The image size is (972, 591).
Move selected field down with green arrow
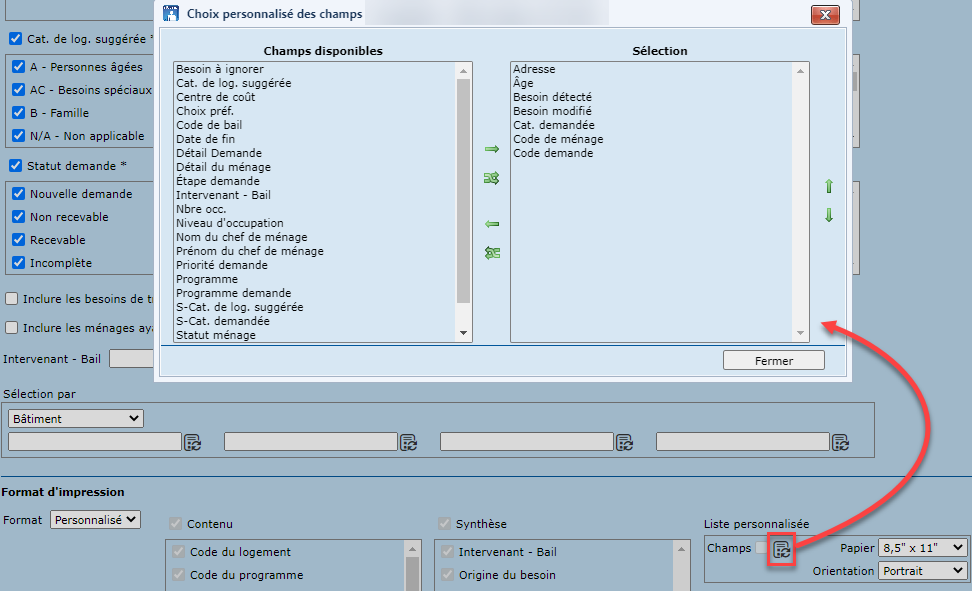pyautogui.click(x=828, y=216)
